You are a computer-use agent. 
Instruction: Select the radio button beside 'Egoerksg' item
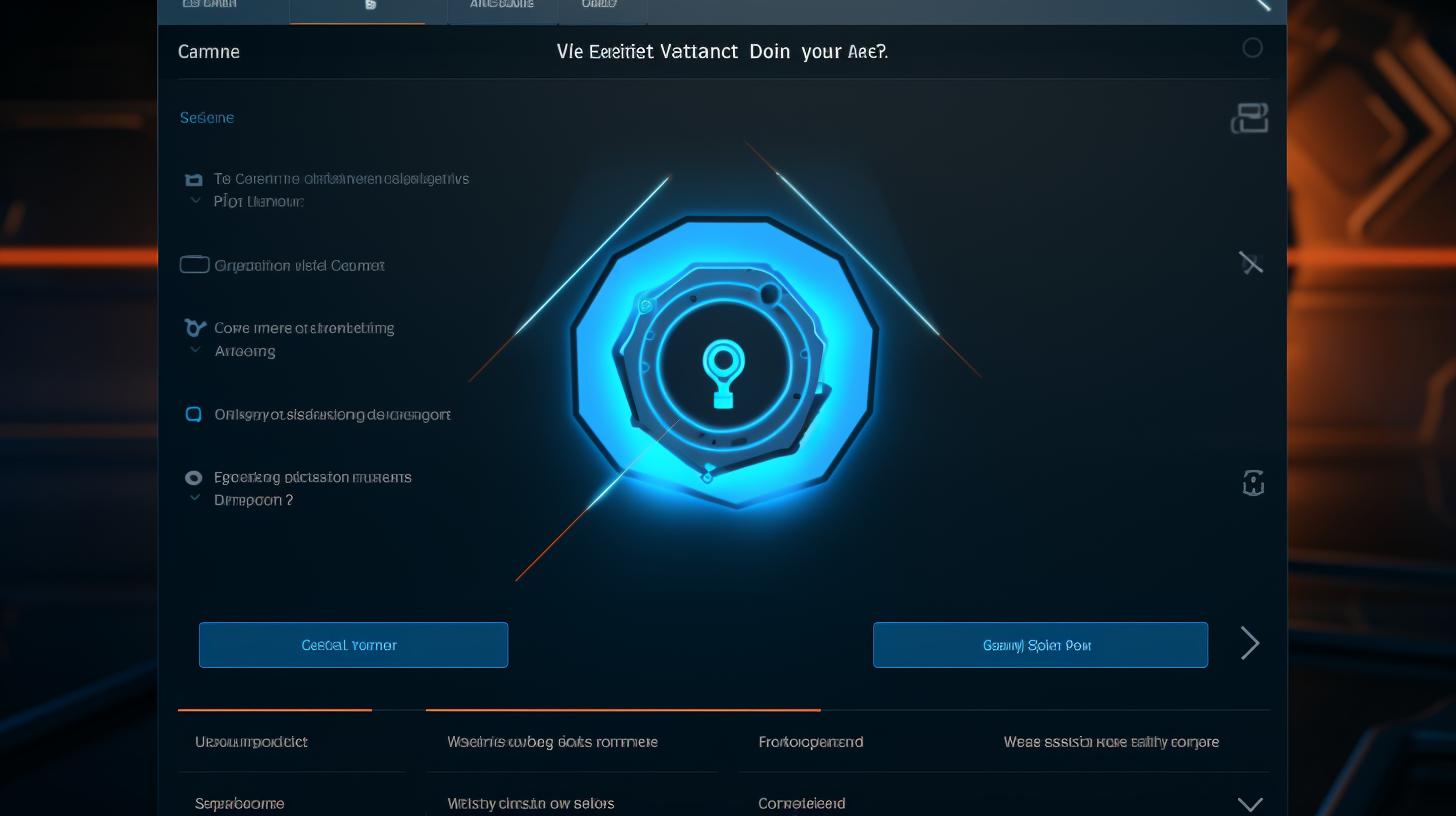coord(195,477)
